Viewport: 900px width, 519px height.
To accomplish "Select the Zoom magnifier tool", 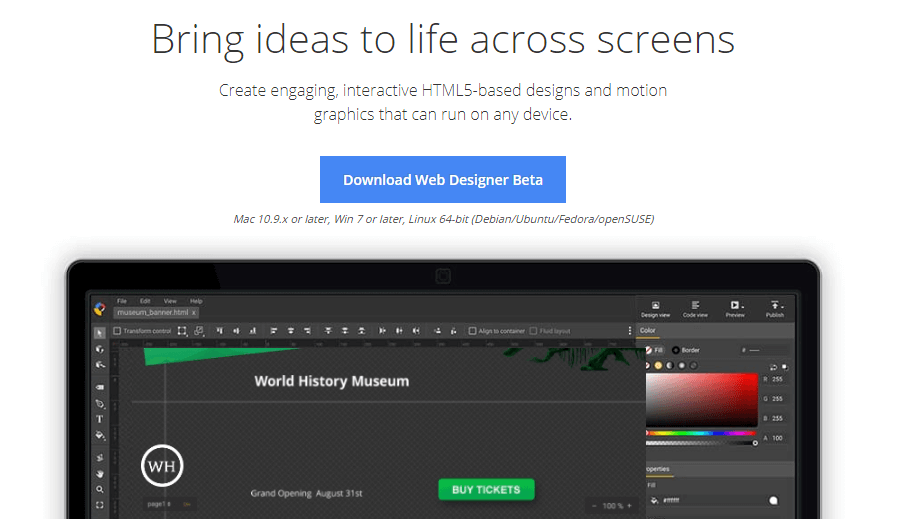I will [100, 490].
